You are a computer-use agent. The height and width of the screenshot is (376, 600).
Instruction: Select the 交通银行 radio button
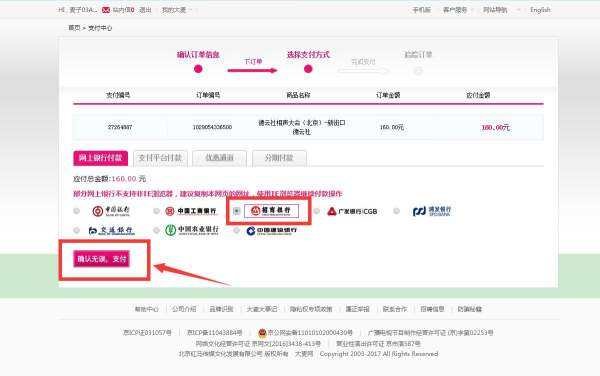point(77,230)
